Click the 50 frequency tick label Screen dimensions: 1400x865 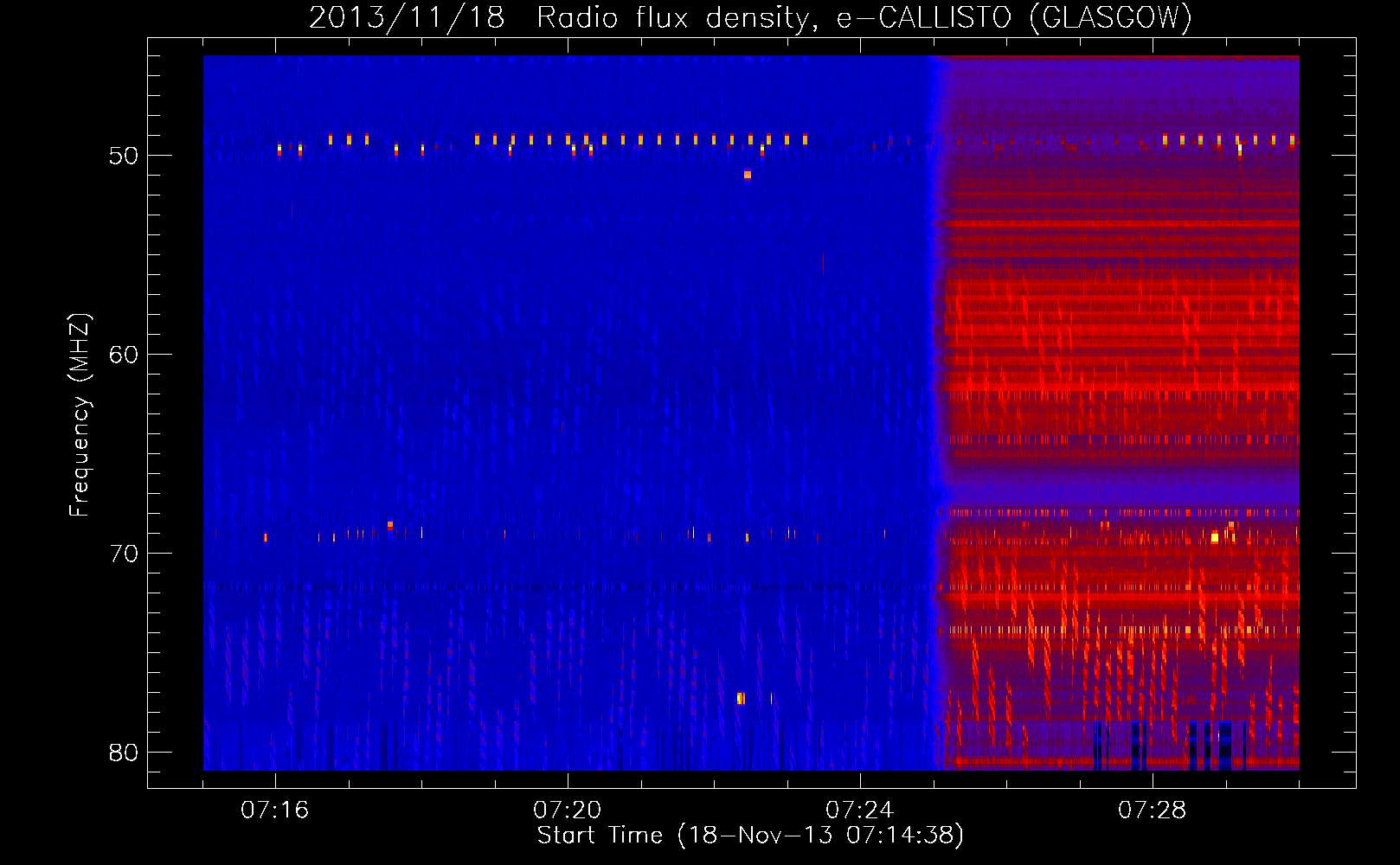click(x=124, y=156)
